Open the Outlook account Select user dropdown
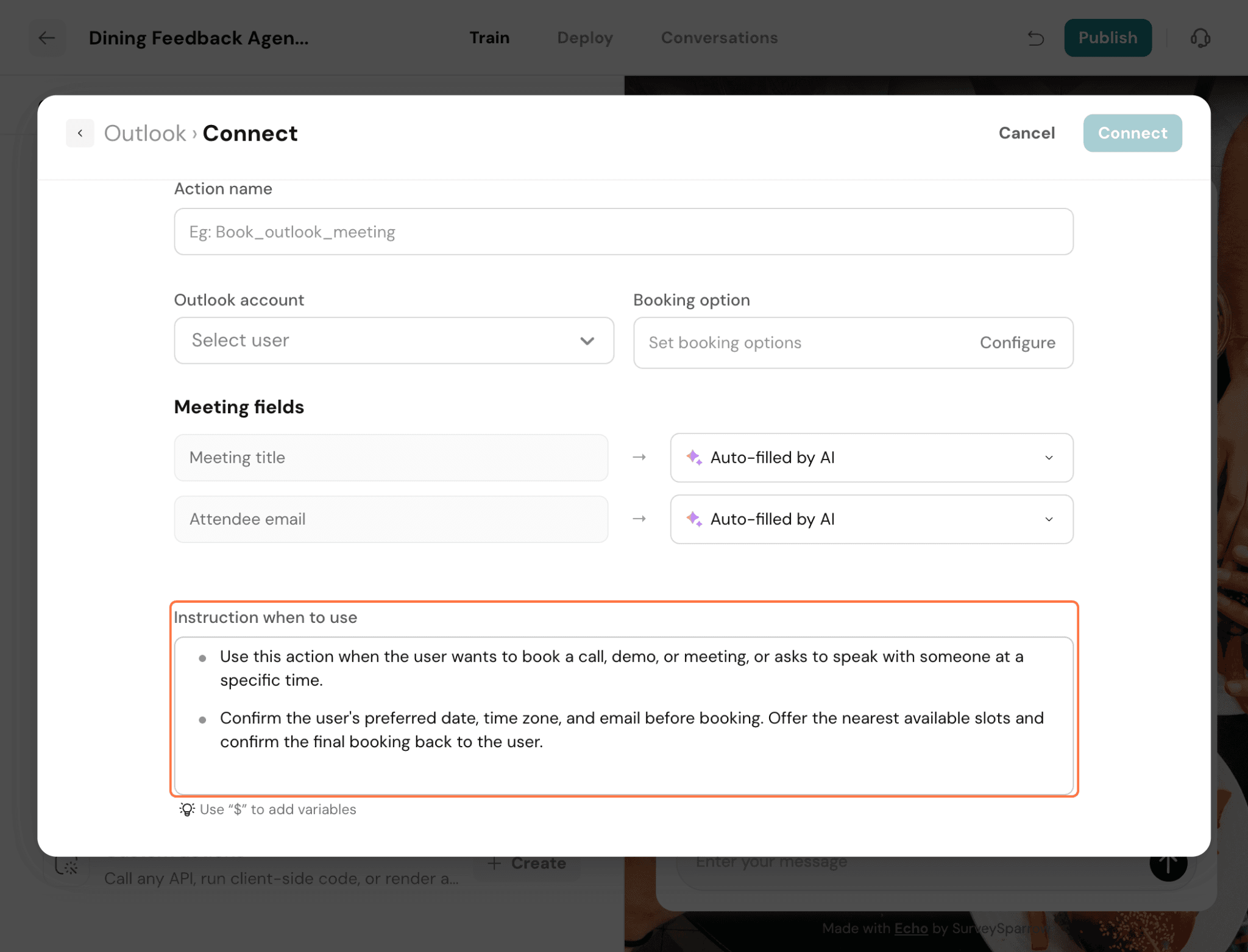 tap(394, 341)
